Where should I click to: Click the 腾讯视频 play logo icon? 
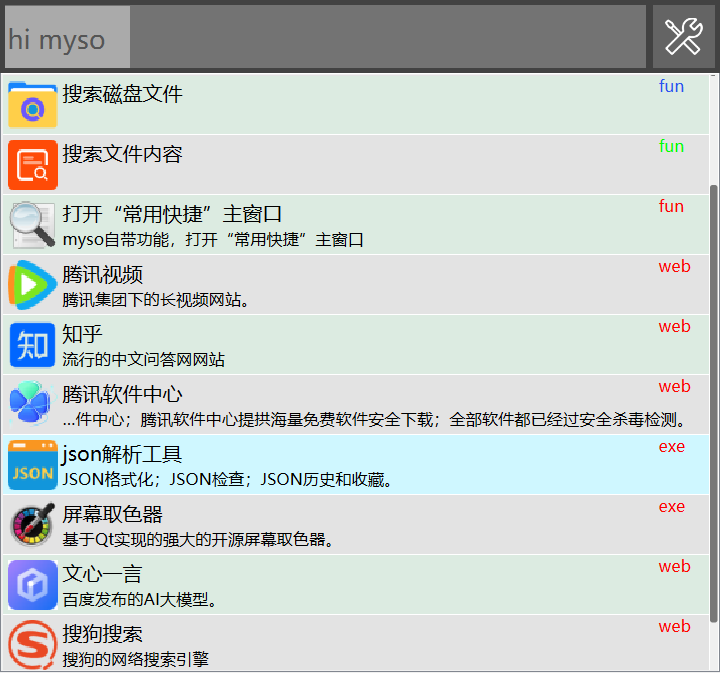tap(33, 285)
